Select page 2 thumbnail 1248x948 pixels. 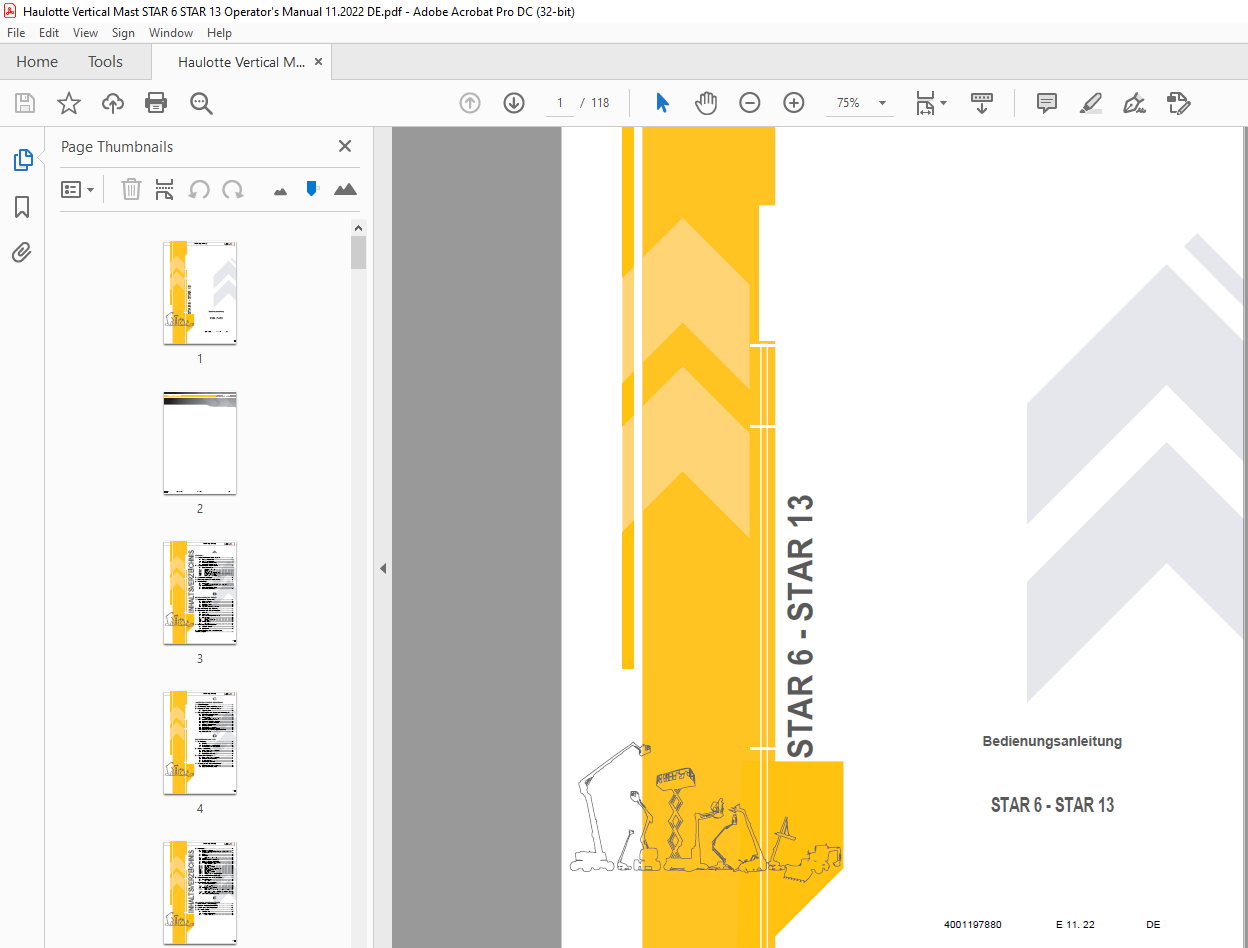pyautogui.click(x=200, y=443)
